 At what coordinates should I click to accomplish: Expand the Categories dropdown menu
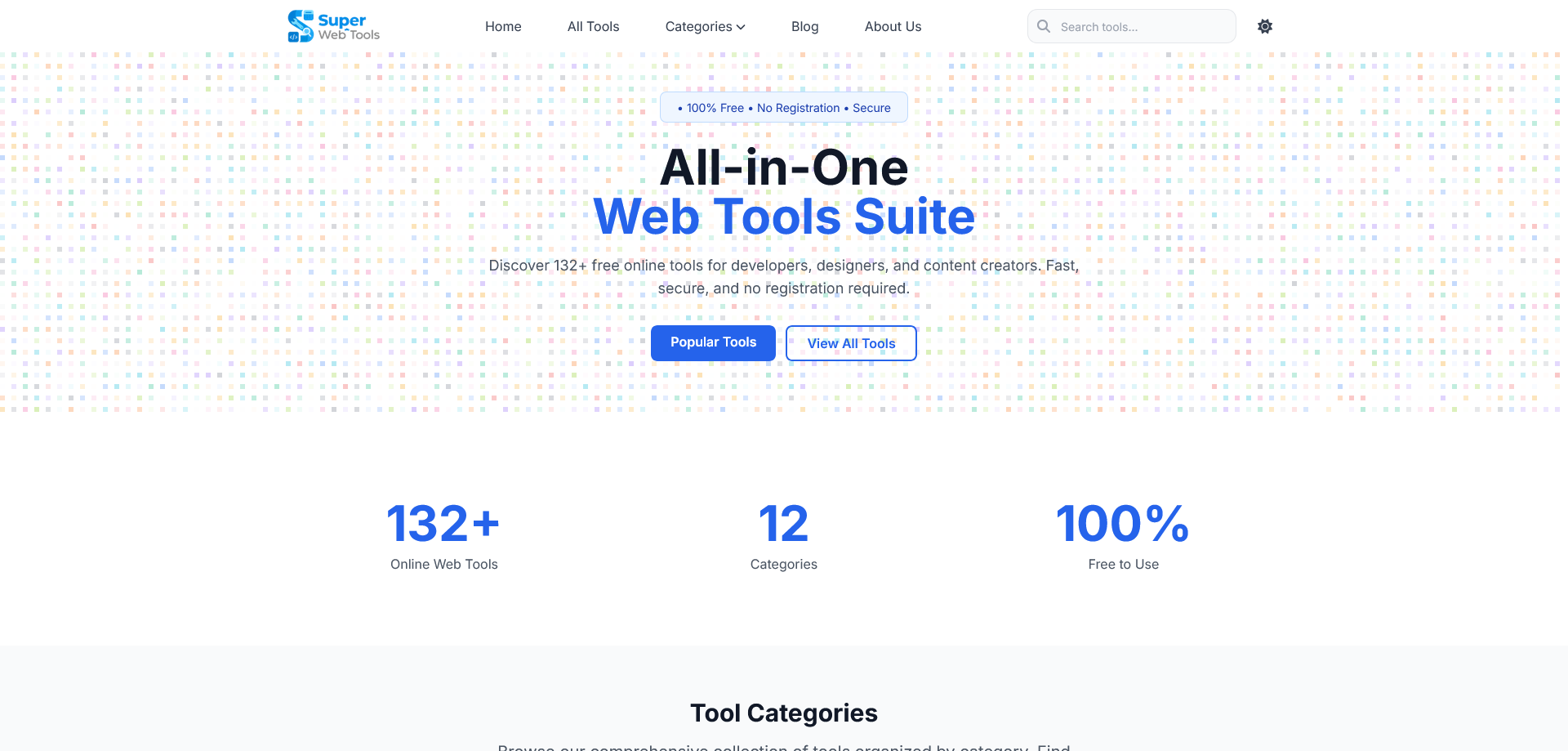705,26
